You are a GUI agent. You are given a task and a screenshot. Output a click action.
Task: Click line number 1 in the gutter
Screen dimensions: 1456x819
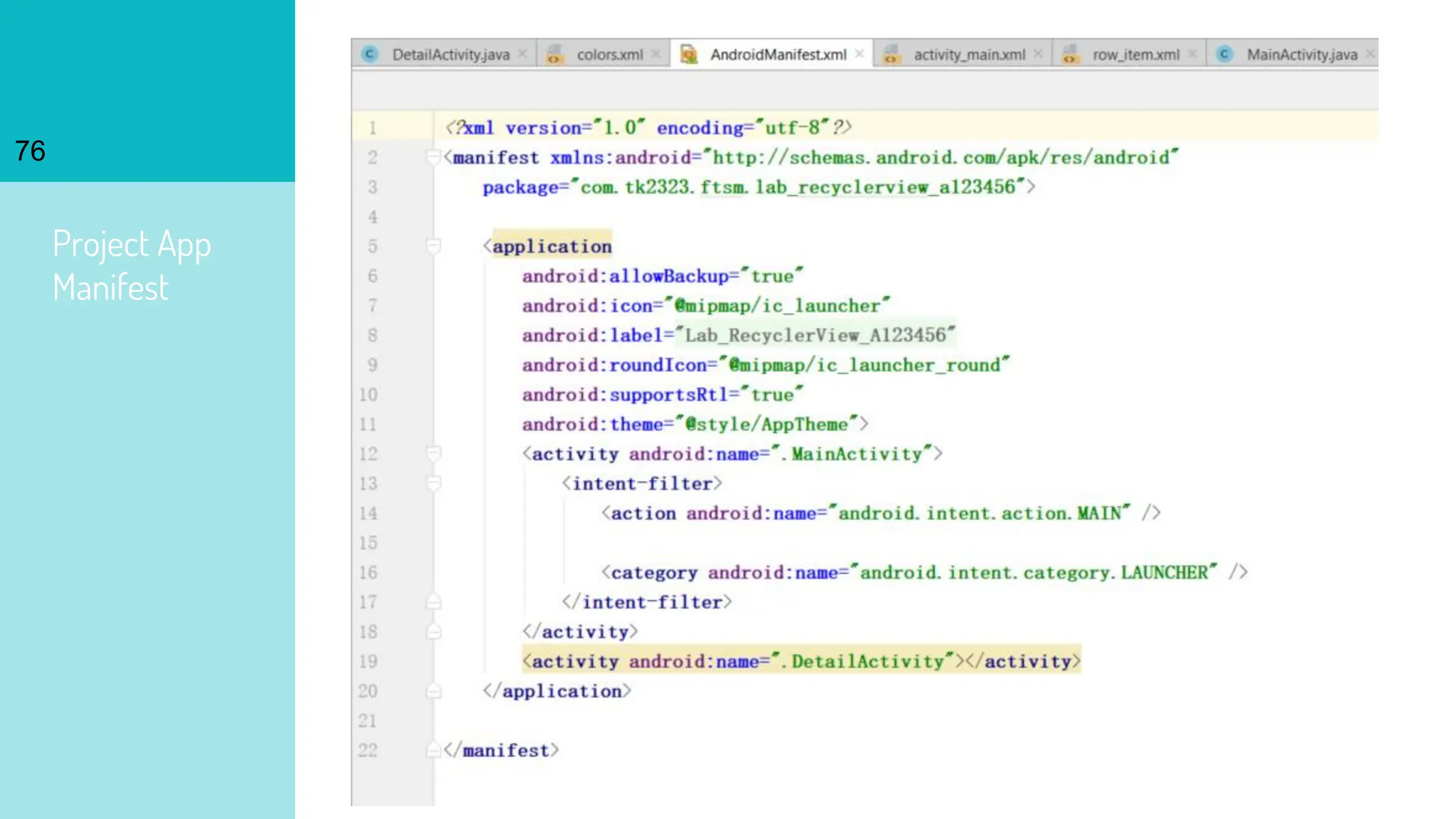[x=373, y=128]
